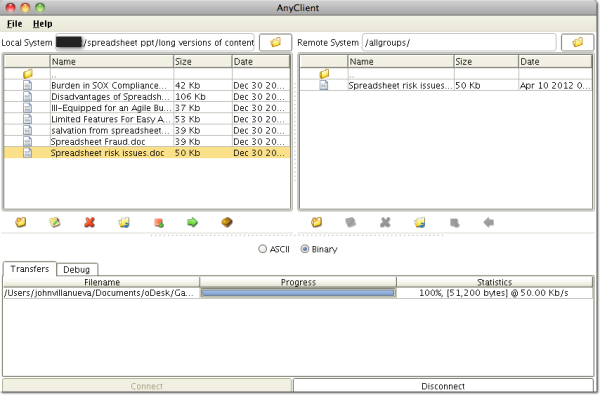
Task: Browse local folder with the folder button
Action: [x=276, y=42]
